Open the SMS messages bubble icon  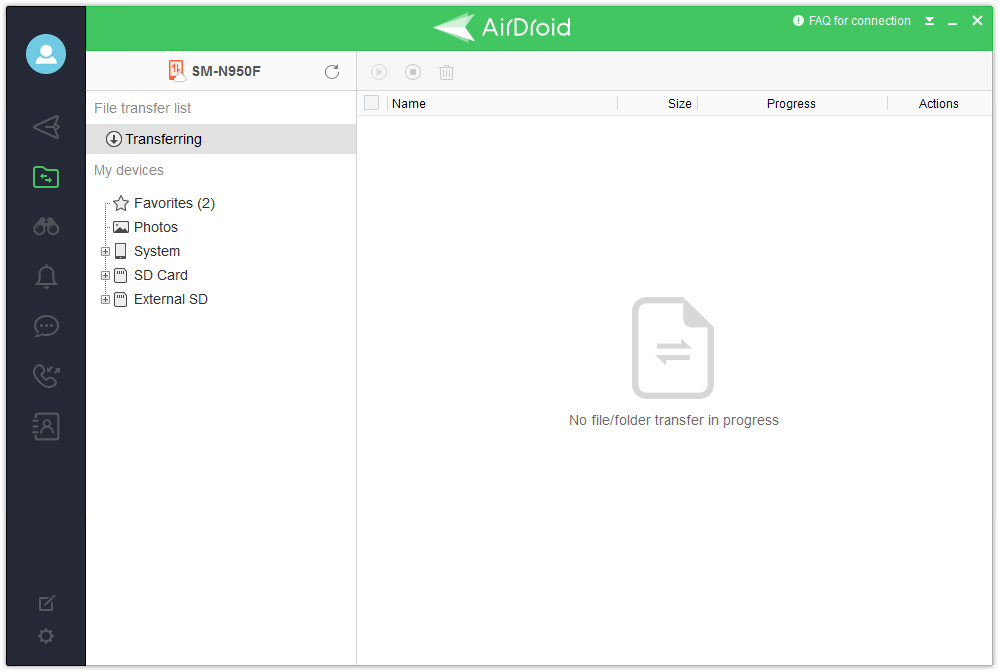point(46,326)
